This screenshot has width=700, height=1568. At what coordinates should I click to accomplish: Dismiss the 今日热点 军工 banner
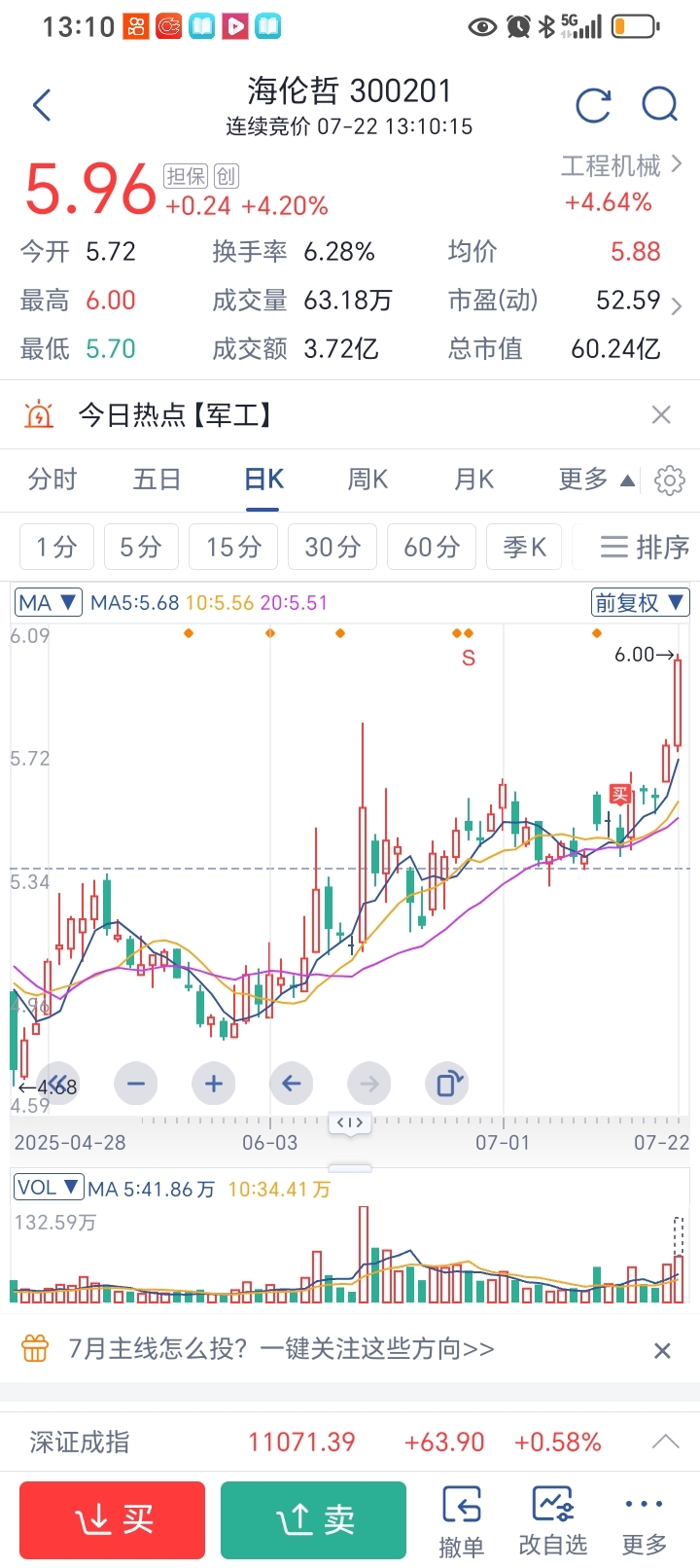[x=661, y=415]
